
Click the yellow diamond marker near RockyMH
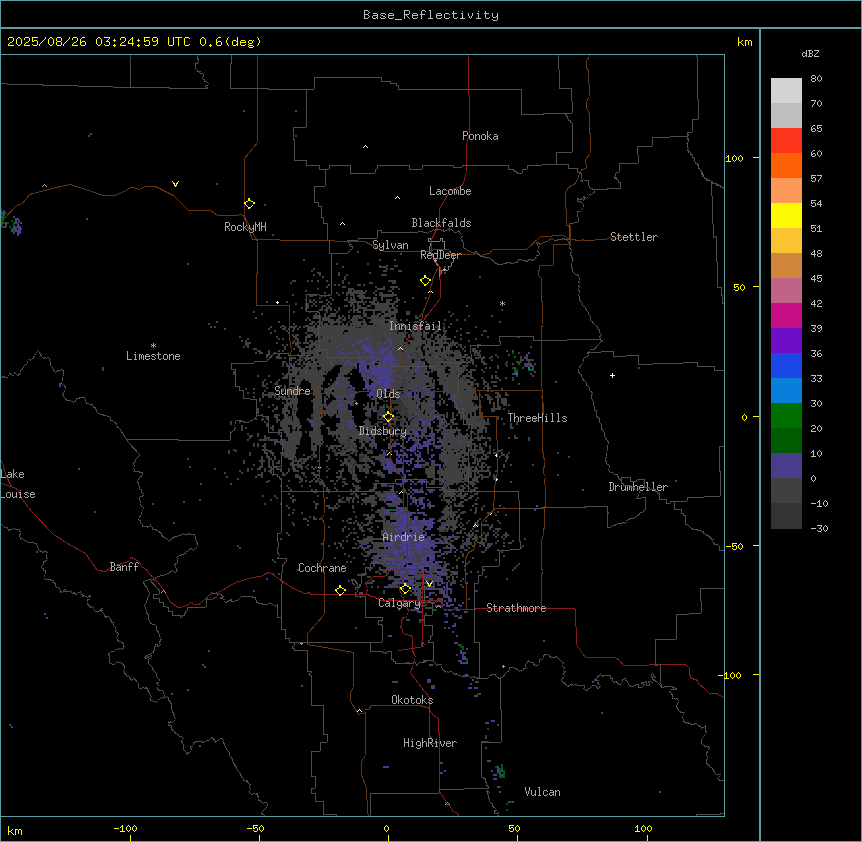[x=249, y=204]
